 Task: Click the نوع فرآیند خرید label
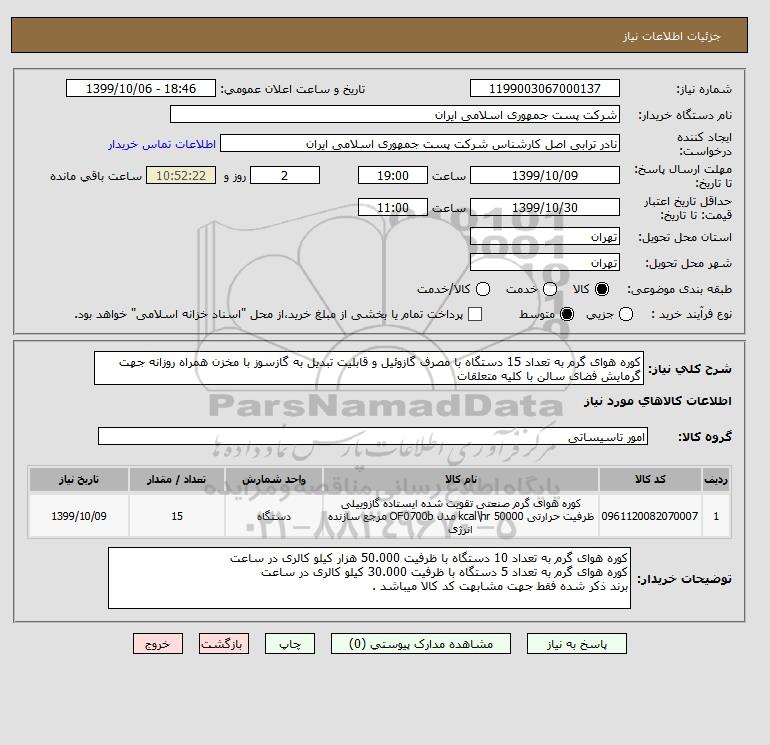click(691, 314)
